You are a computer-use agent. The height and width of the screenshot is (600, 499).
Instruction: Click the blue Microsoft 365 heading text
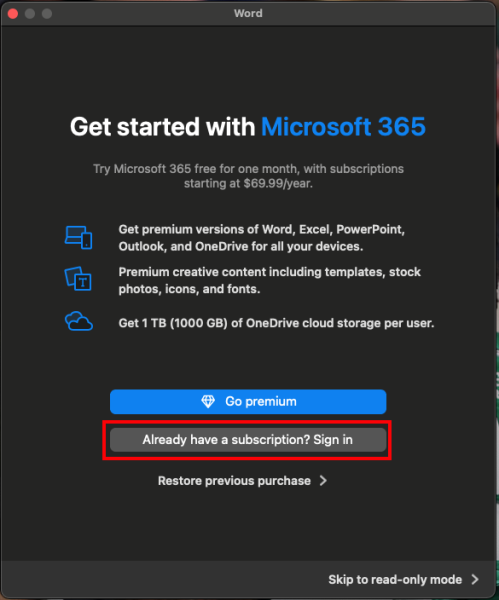[x=343, y=127]
